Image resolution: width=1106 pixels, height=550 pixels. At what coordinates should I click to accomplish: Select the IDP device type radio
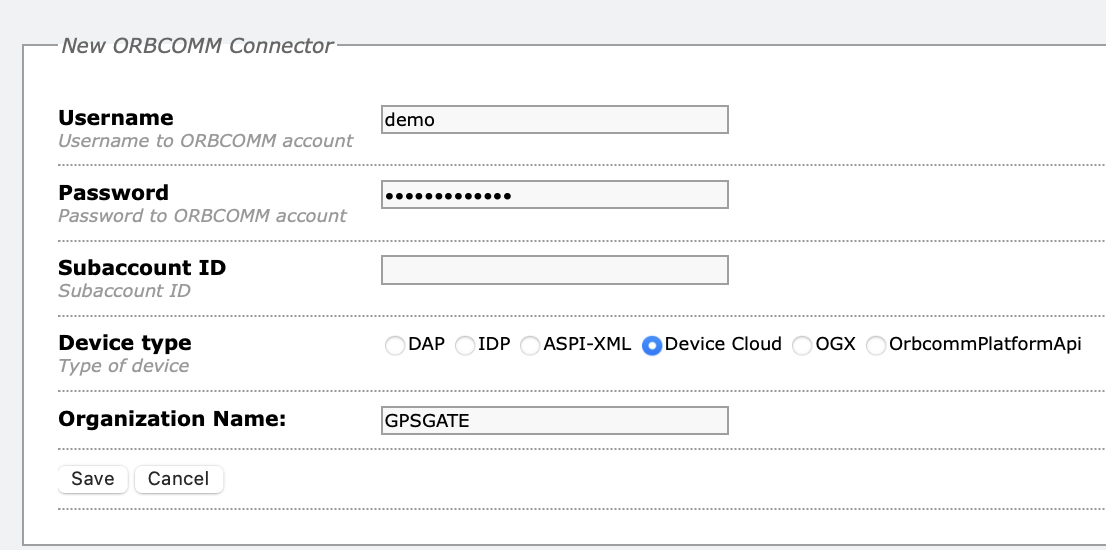tap(465, 346)
